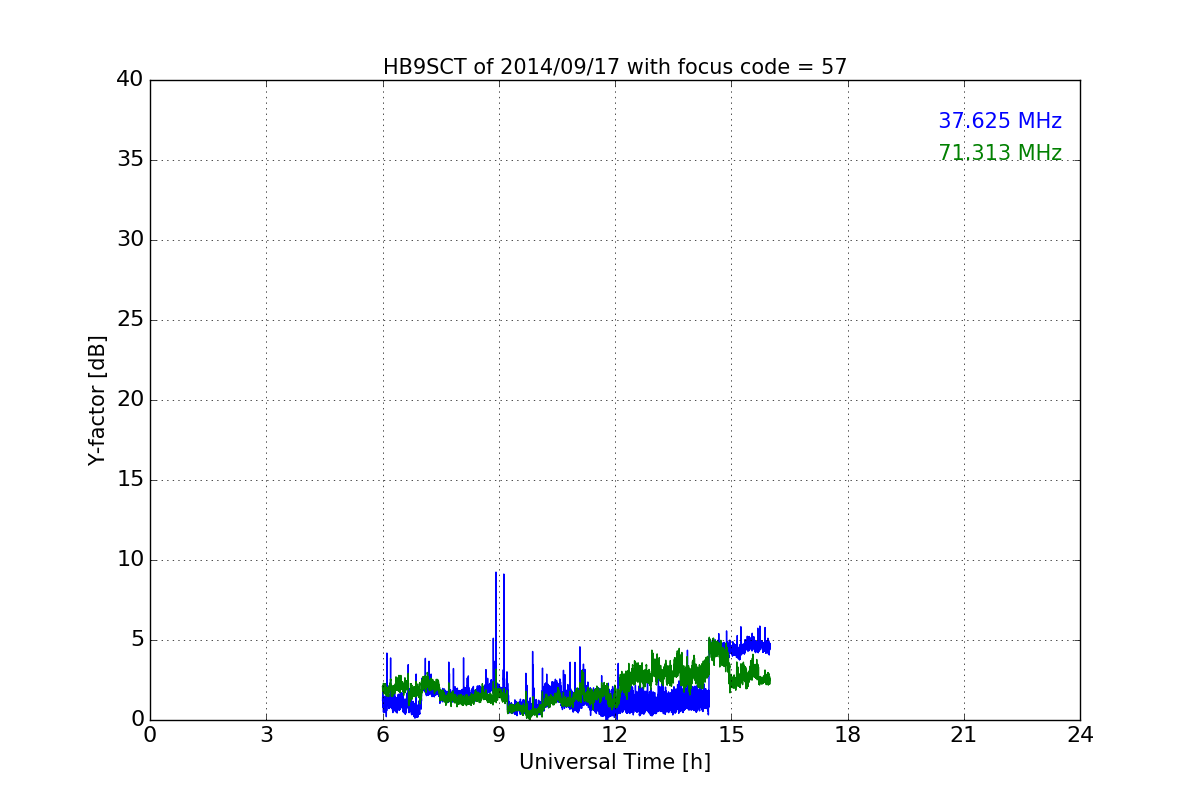Click y-axis tick label '25'
Viewport: 1200px width, 800px height.
pos(130,320)
